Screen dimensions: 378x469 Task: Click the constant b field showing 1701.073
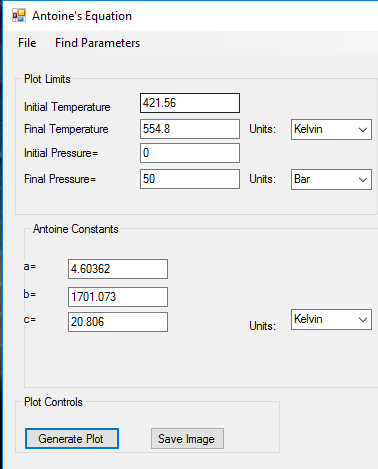click(118, 297)
